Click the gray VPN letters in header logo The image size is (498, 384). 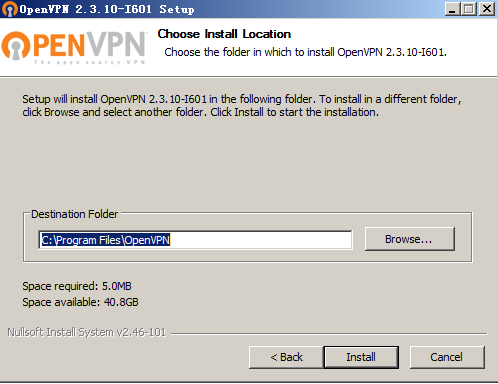(x=116, y=45)
